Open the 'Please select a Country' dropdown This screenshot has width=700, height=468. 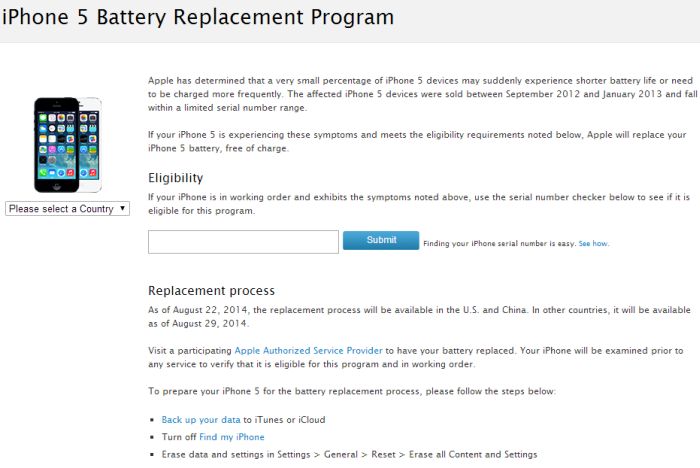tap(67, 209)
